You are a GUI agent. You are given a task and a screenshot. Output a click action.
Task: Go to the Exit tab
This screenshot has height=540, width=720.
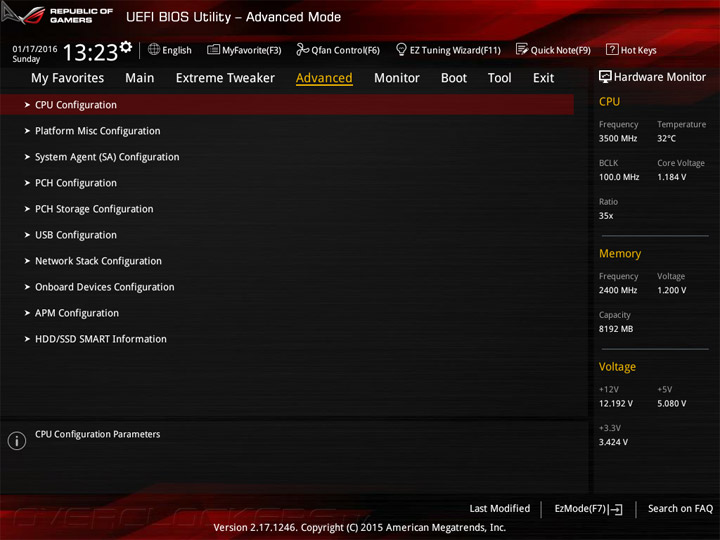click(x=544, y=78)
